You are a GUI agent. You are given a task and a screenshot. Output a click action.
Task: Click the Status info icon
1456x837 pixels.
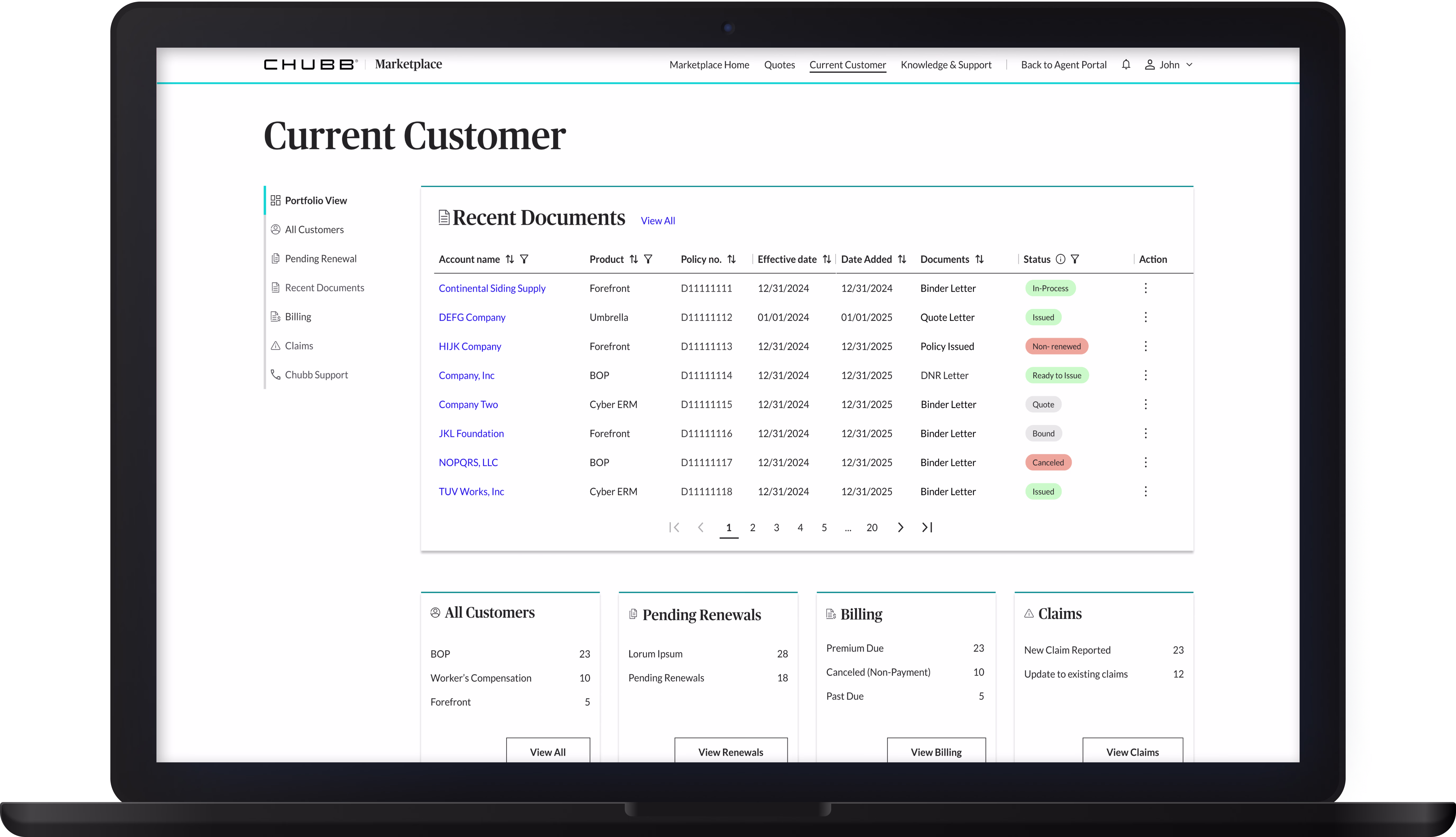coord(1061,259)
